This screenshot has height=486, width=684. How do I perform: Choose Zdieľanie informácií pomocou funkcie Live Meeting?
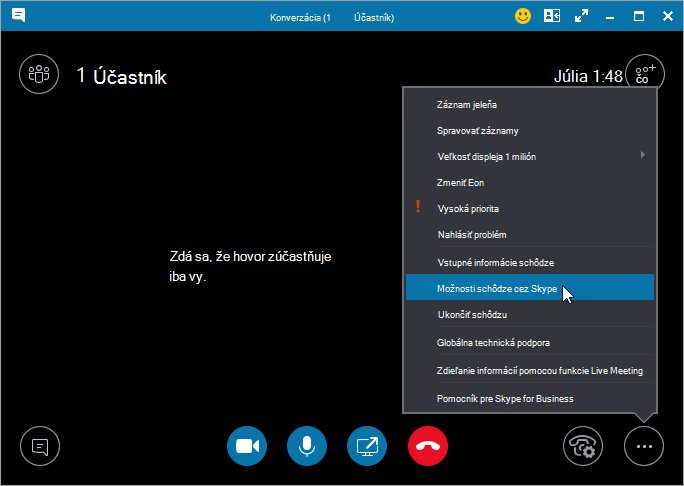(x=530, y=371)
